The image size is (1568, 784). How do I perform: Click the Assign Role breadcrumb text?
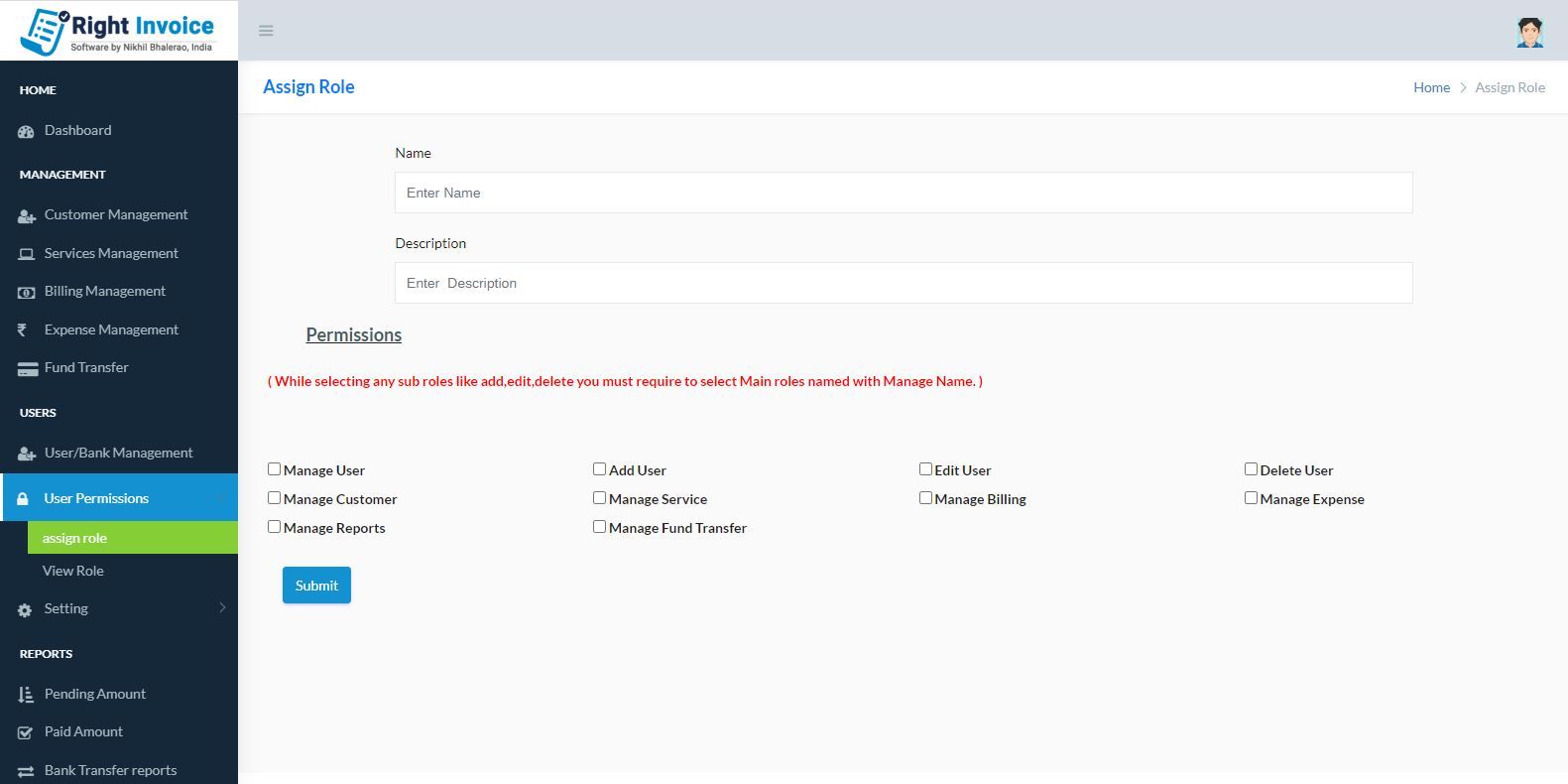click(x=1509, y=87)
